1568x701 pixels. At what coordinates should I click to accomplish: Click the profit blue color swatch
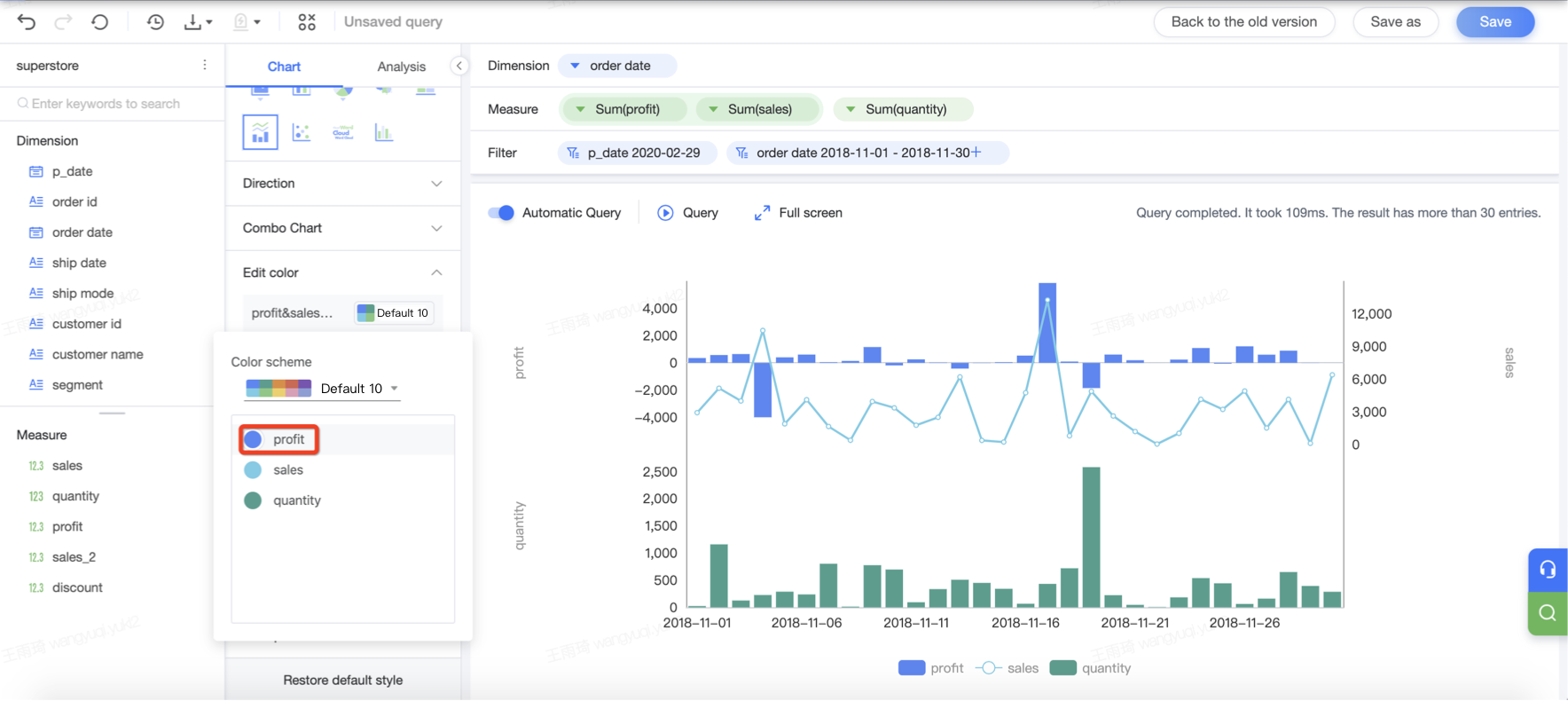tap(253, 439)
